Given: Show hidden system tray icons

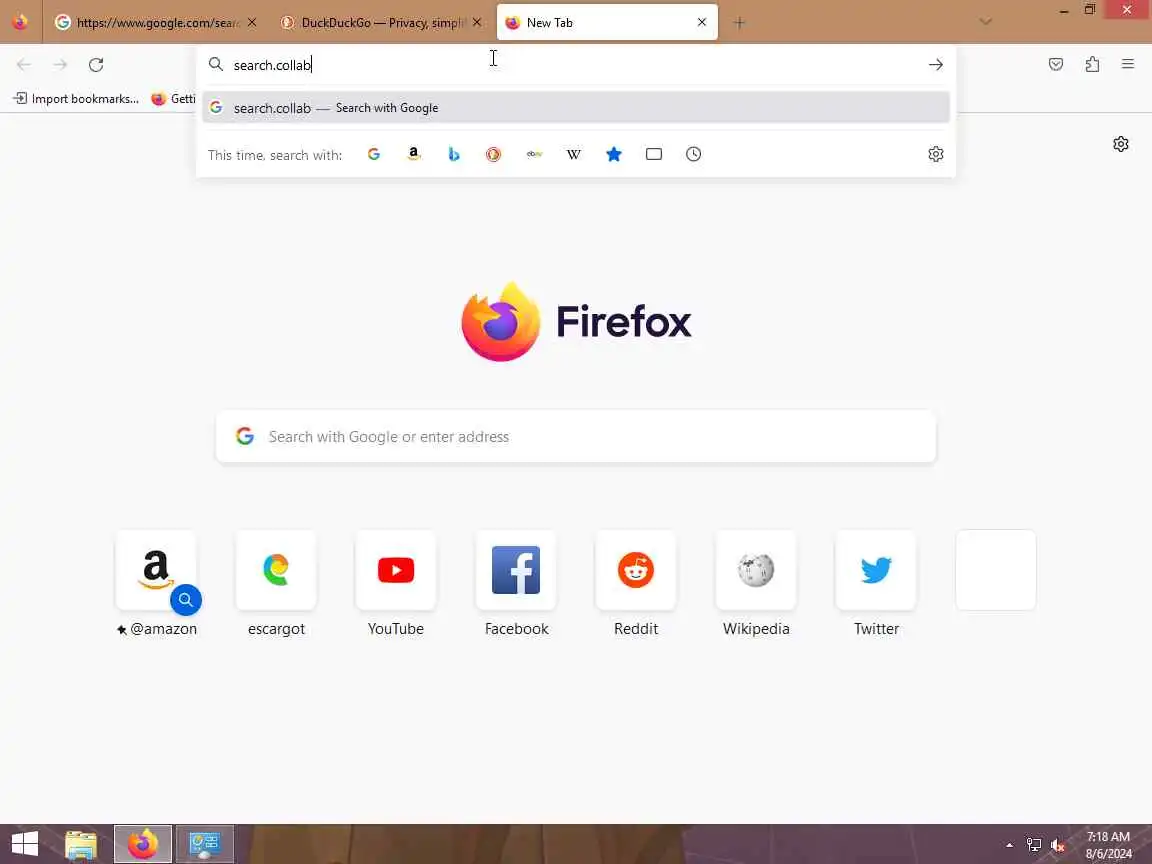Looking at the screenshot, I should click(1009, 845).
